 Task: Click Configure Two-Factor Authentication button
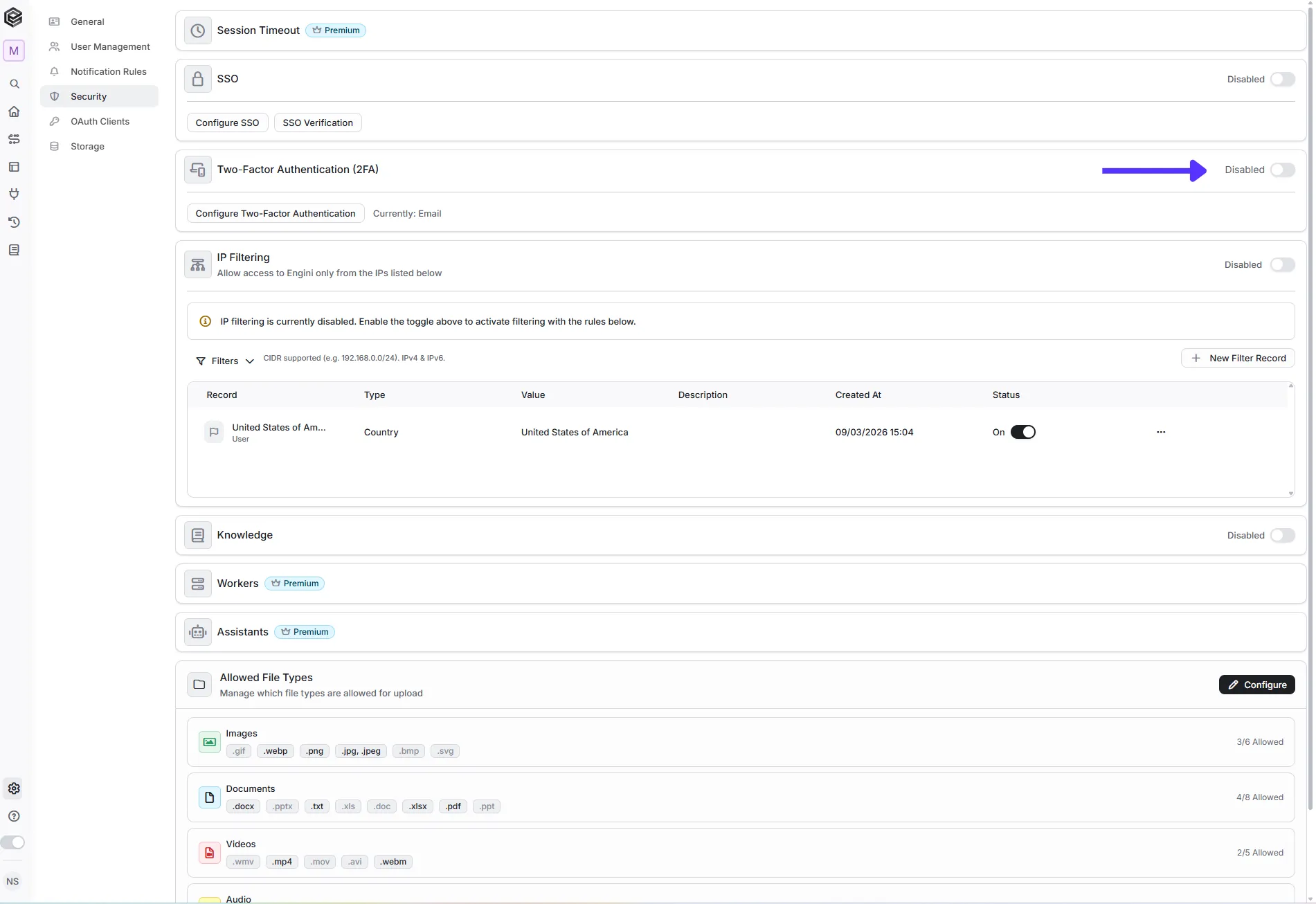click(x=276, y=213)
